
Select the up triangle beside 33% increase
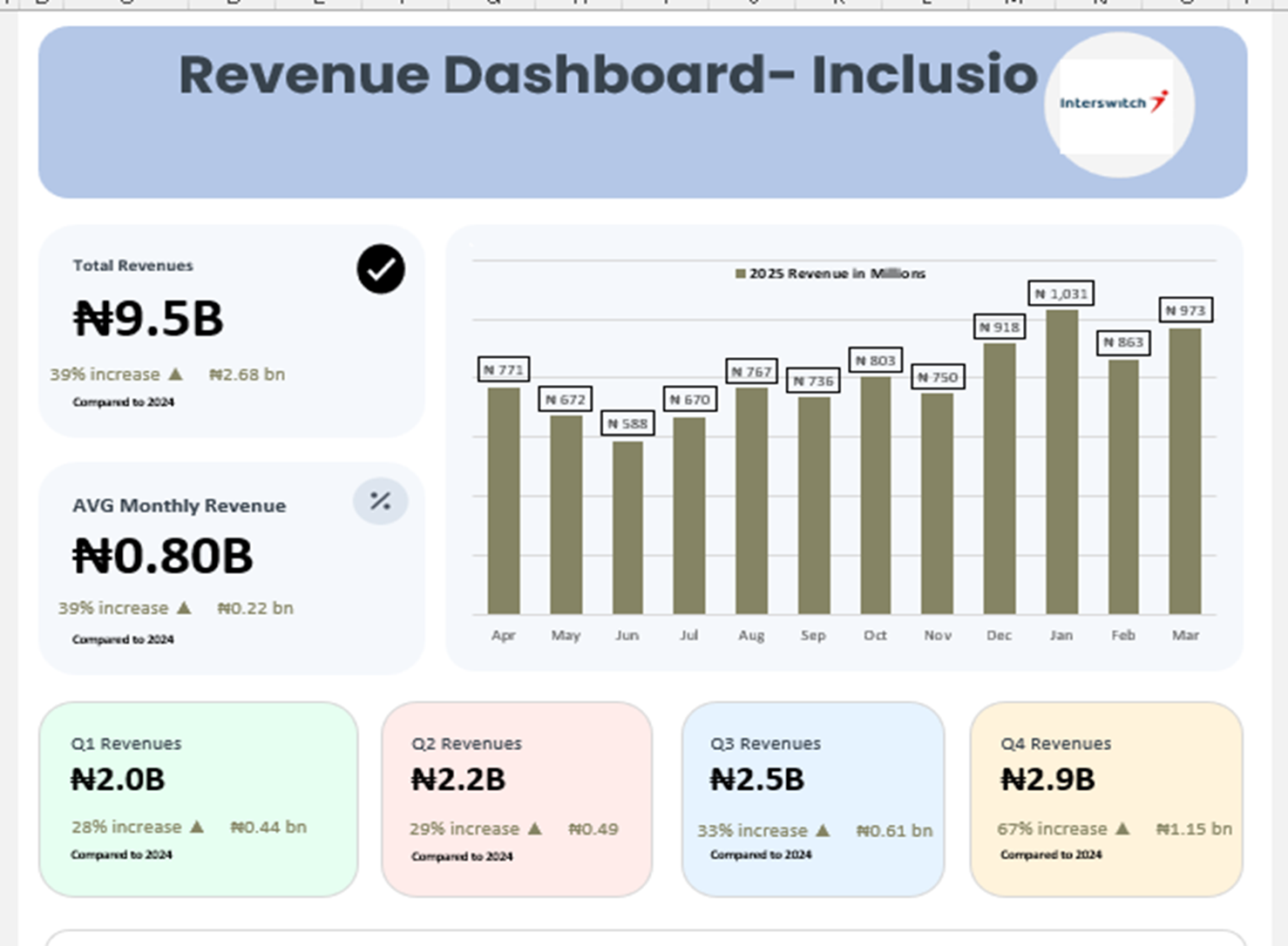pyautogui.click(x=823, y=830)
